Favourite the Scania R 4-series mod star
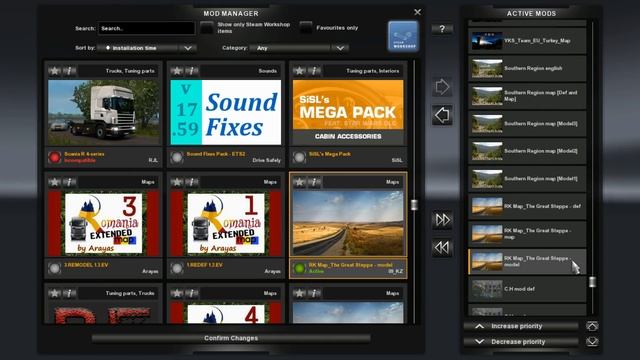The image size is (640, 360). (x=54, y=71)
